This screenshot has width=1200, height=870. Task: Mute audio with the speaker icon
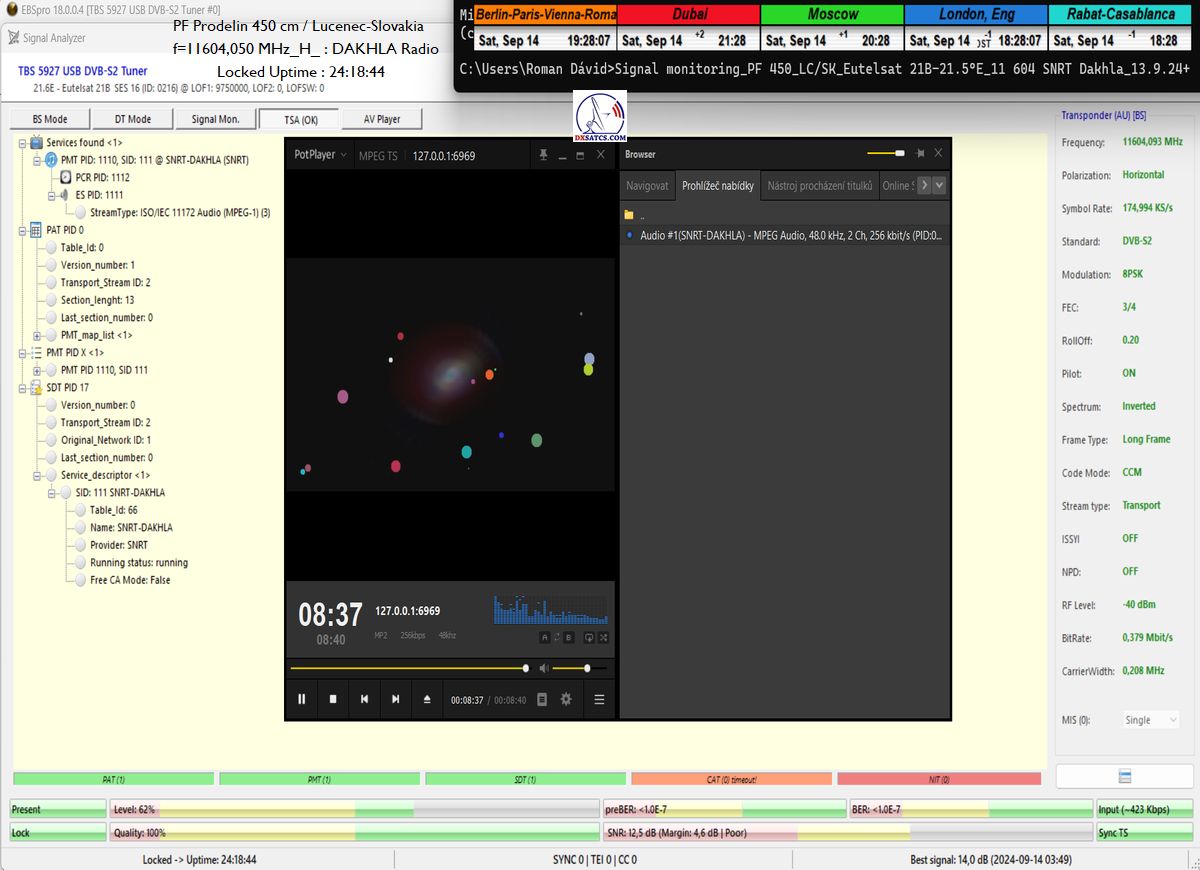544,668
